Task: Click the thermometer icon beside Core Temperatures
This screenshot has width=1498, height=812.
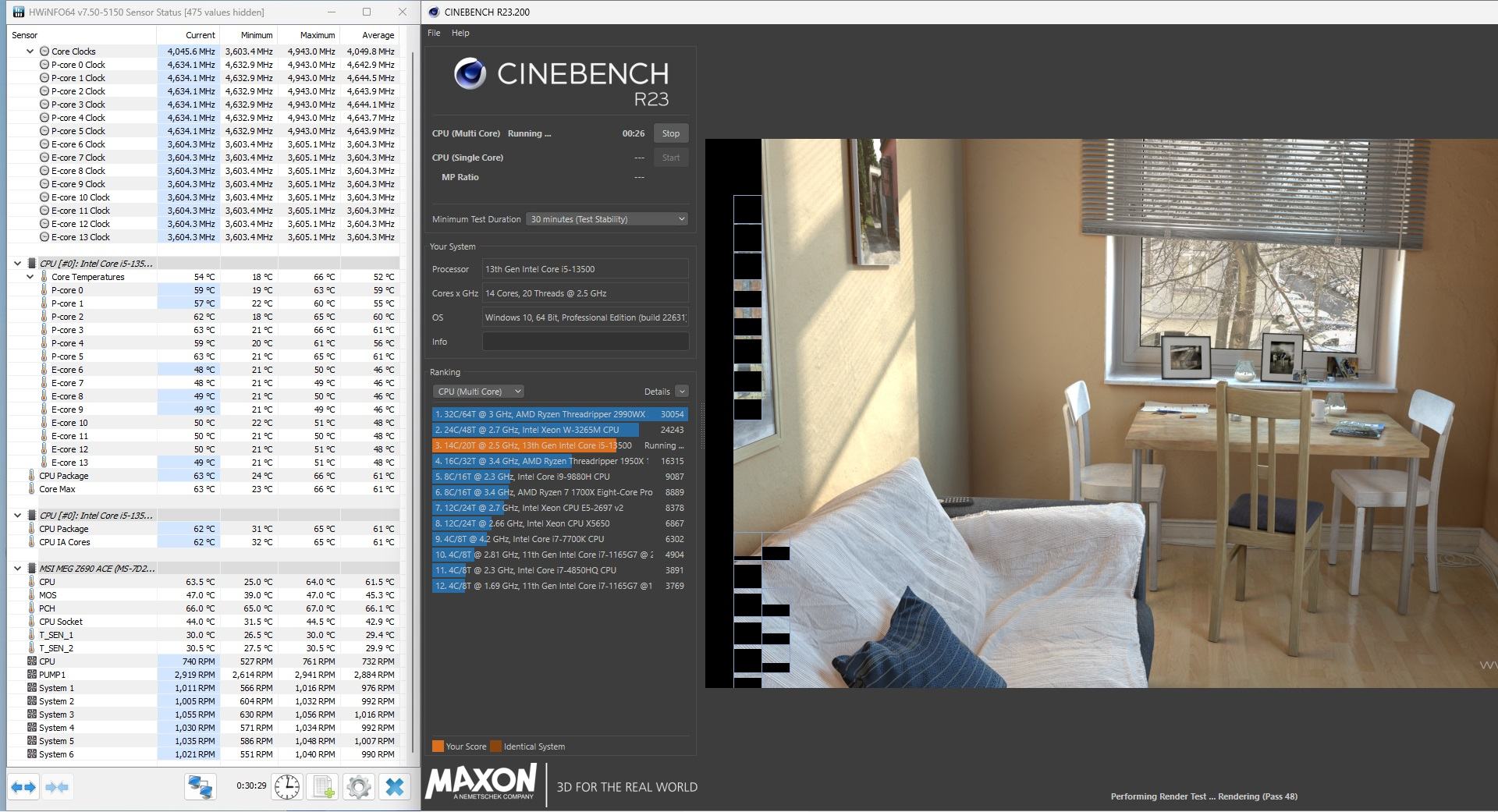Action: (x=44, y=277)
